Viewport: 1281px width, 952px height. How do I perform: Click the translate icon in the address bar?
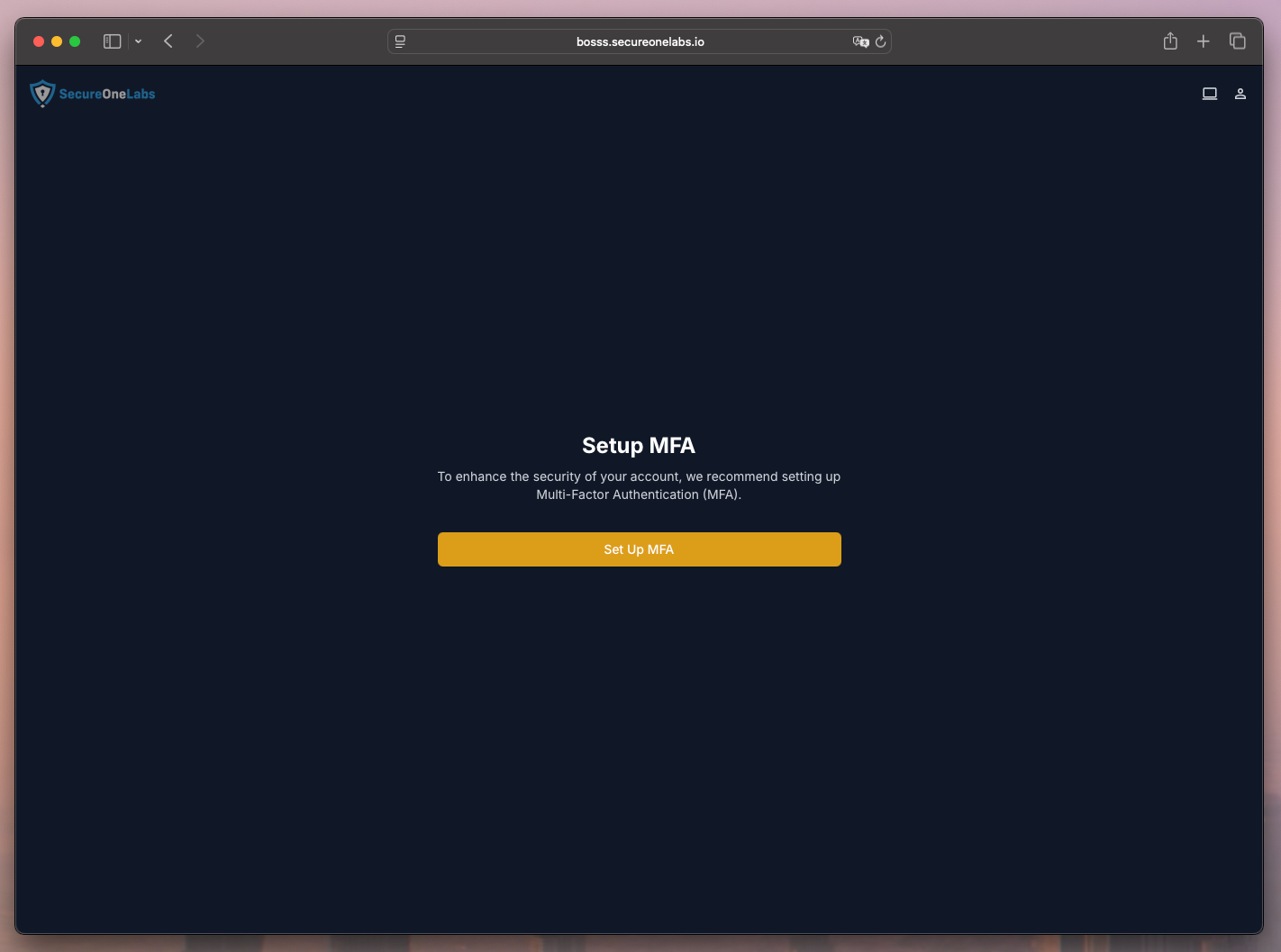[x=860, y=41]
